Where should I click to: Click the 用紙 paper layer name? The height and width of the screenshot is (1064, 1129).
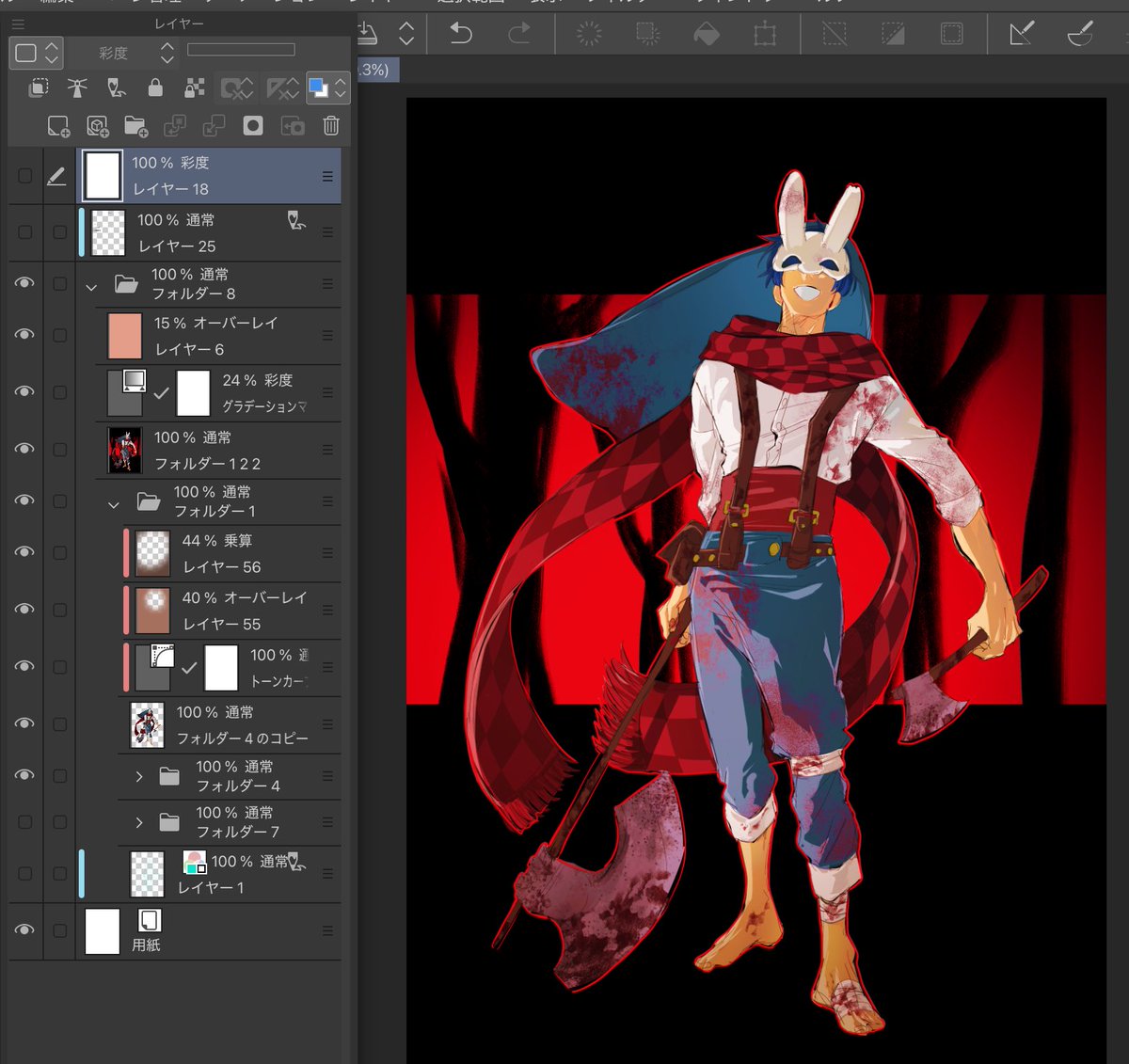tap(146, 945)
